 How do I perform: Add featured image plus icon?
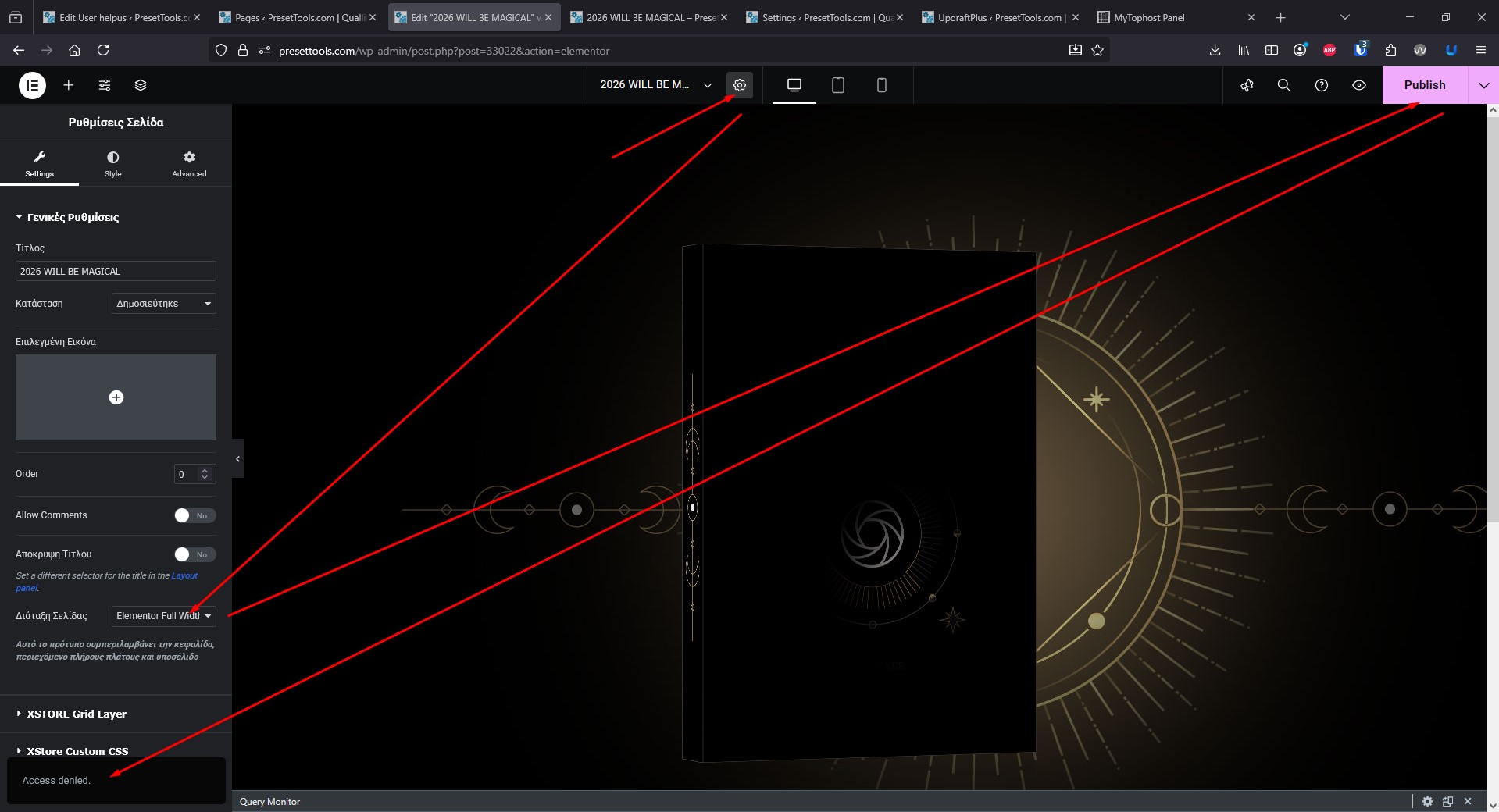tap(116, 397)
